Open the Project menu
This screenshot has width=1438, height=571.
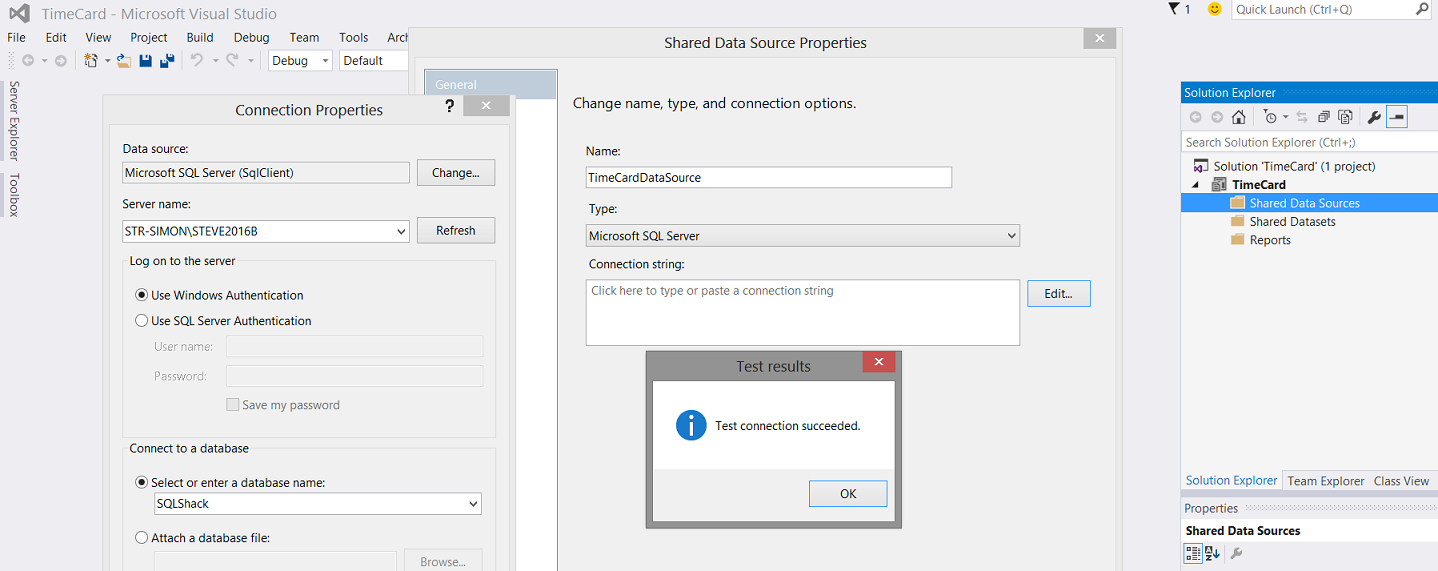pos(149,37)
